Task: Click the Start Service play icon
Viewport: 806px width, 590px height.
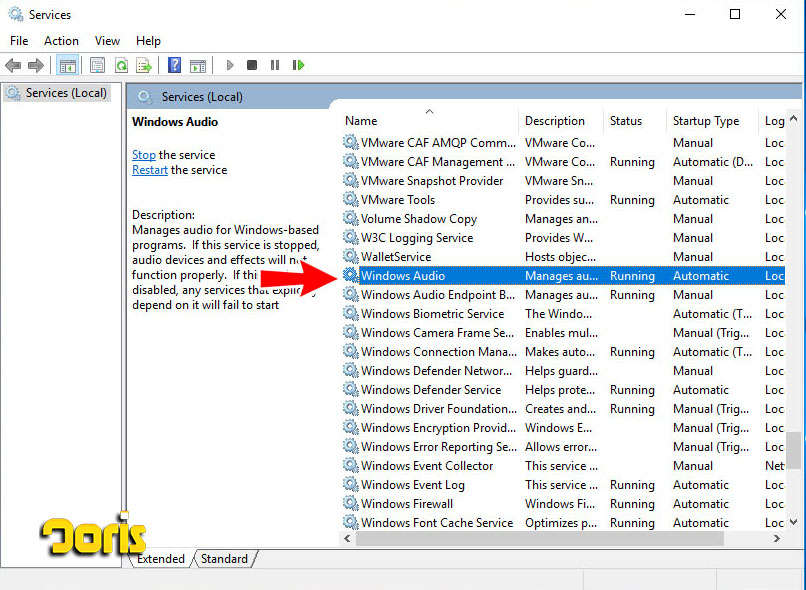Action: [230, 65]
